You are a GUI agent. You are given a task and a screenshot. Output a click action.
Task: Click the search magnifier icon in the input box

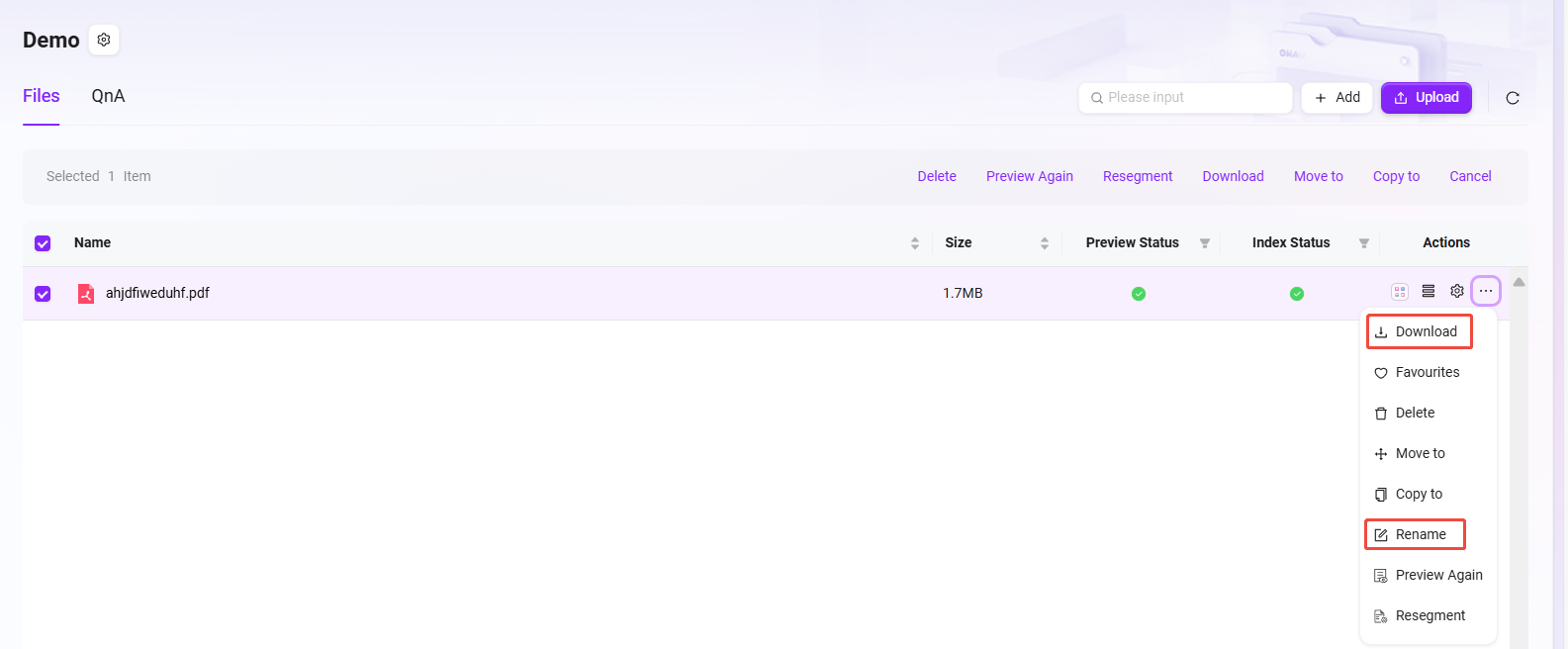[1096, 98]
